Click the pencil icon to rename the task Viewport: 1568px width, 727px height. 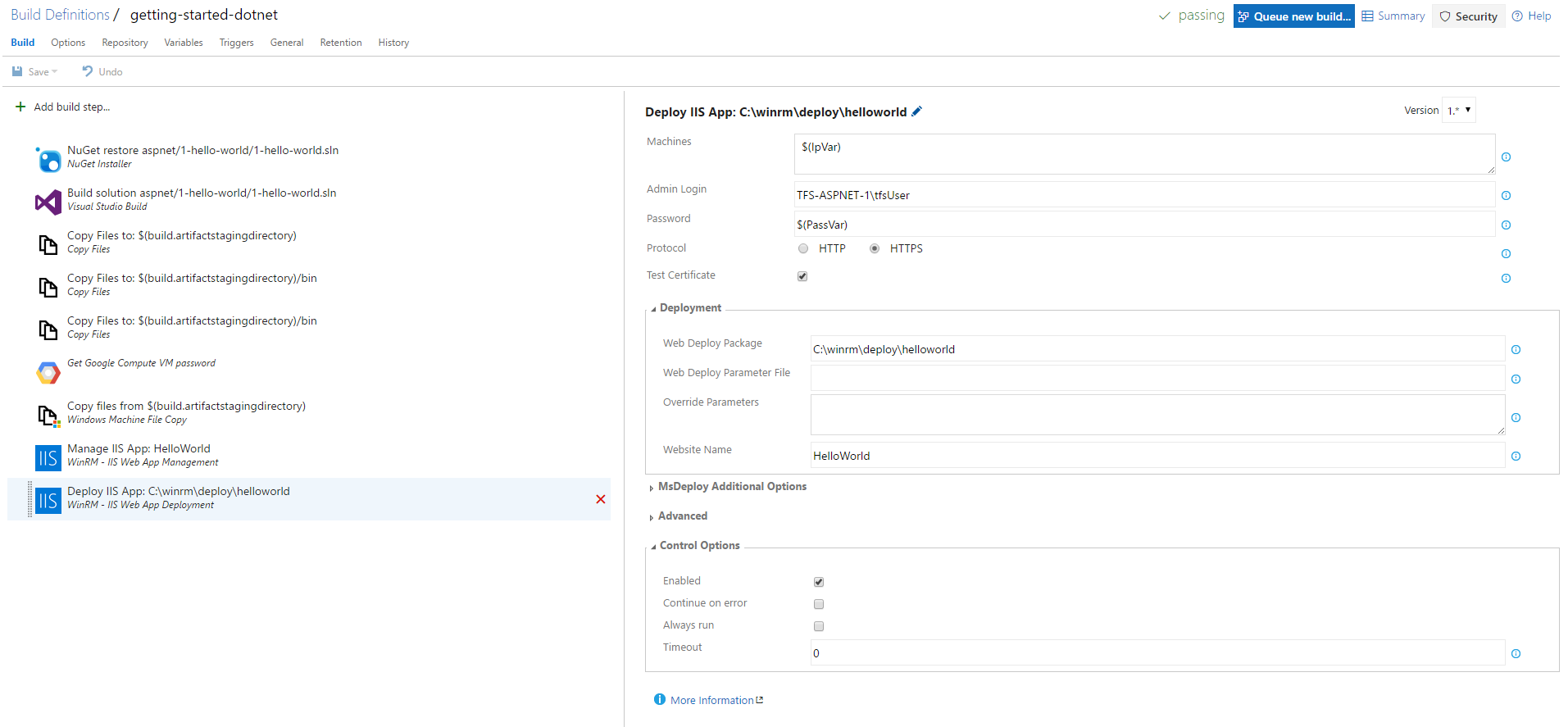coord(917,111)
